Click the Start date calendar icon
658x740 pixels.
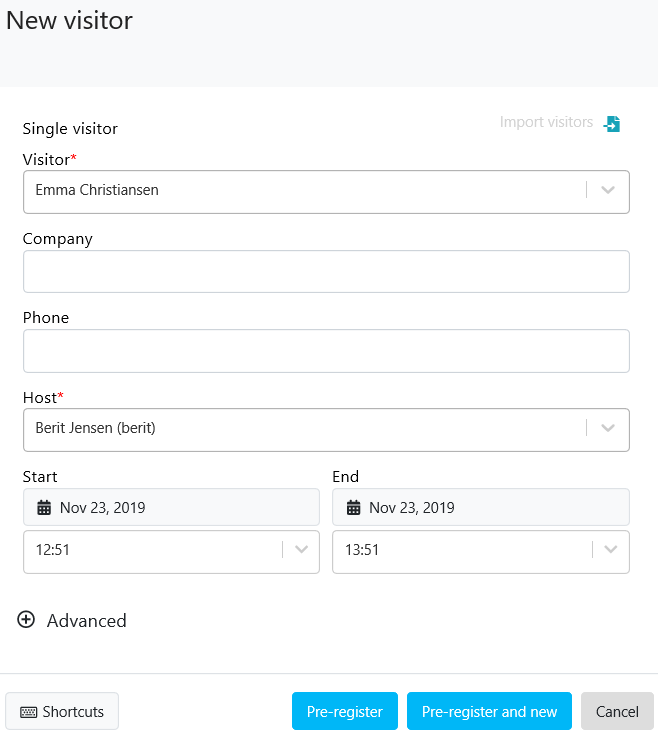coord(44,508)
